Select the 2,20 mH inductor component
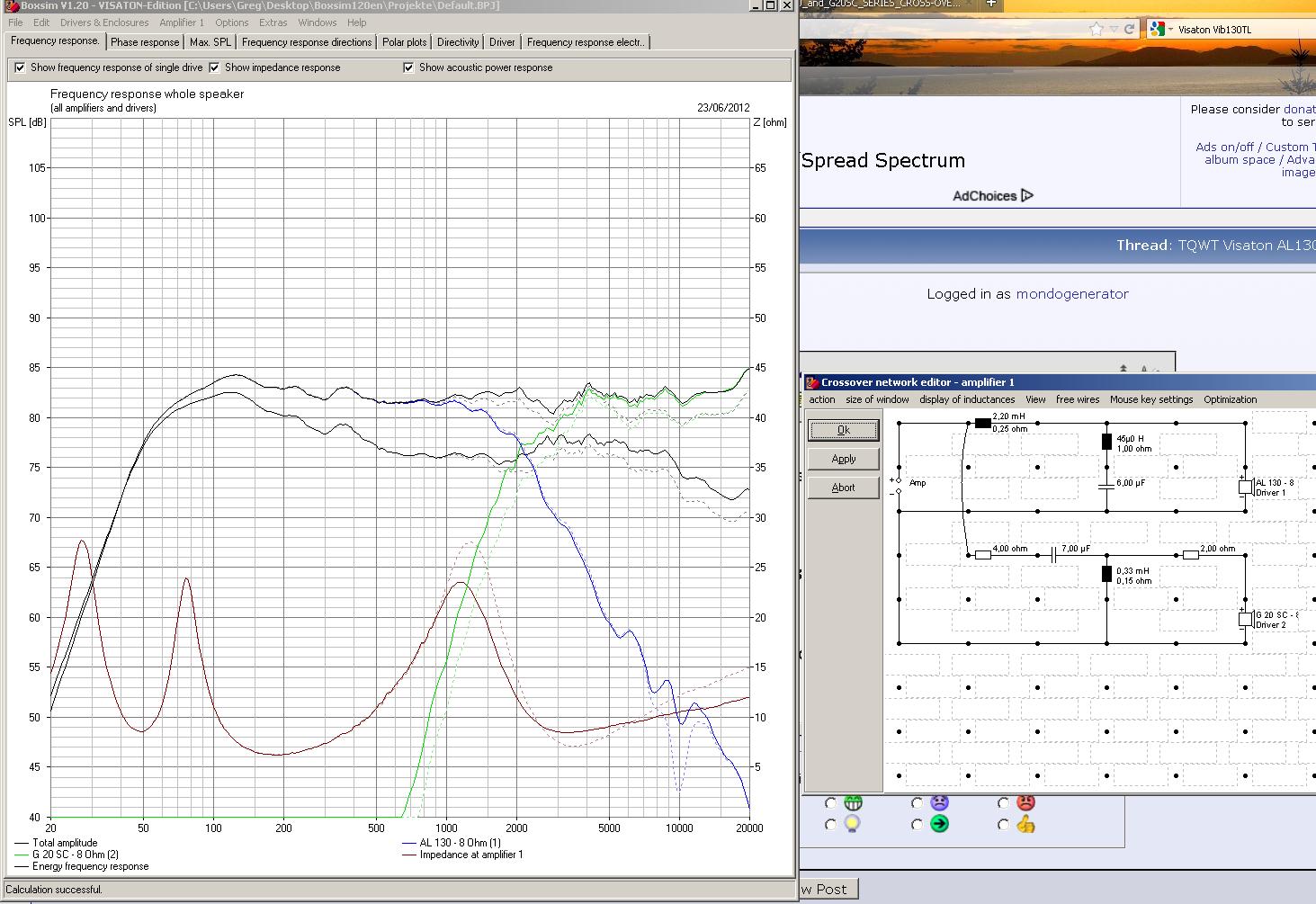Image resolution: width=1316 pixels, height=904 pixels. tap(983, 423)
